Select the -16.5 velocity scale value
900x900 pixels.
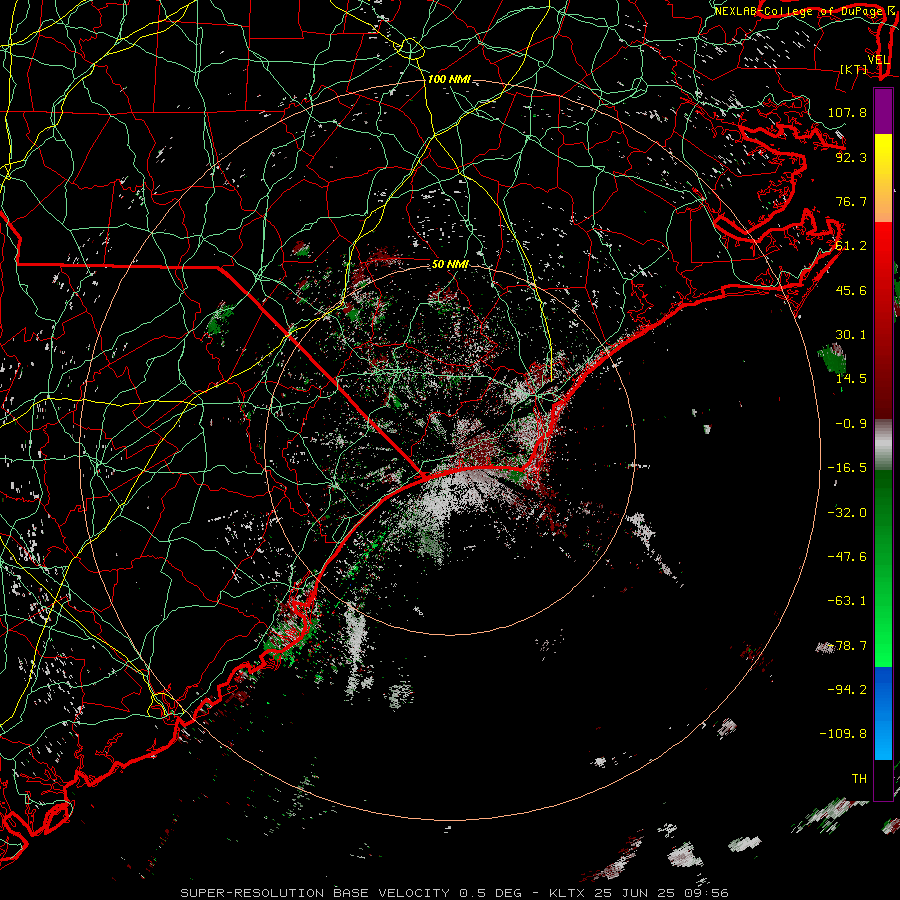pos(847,468)
